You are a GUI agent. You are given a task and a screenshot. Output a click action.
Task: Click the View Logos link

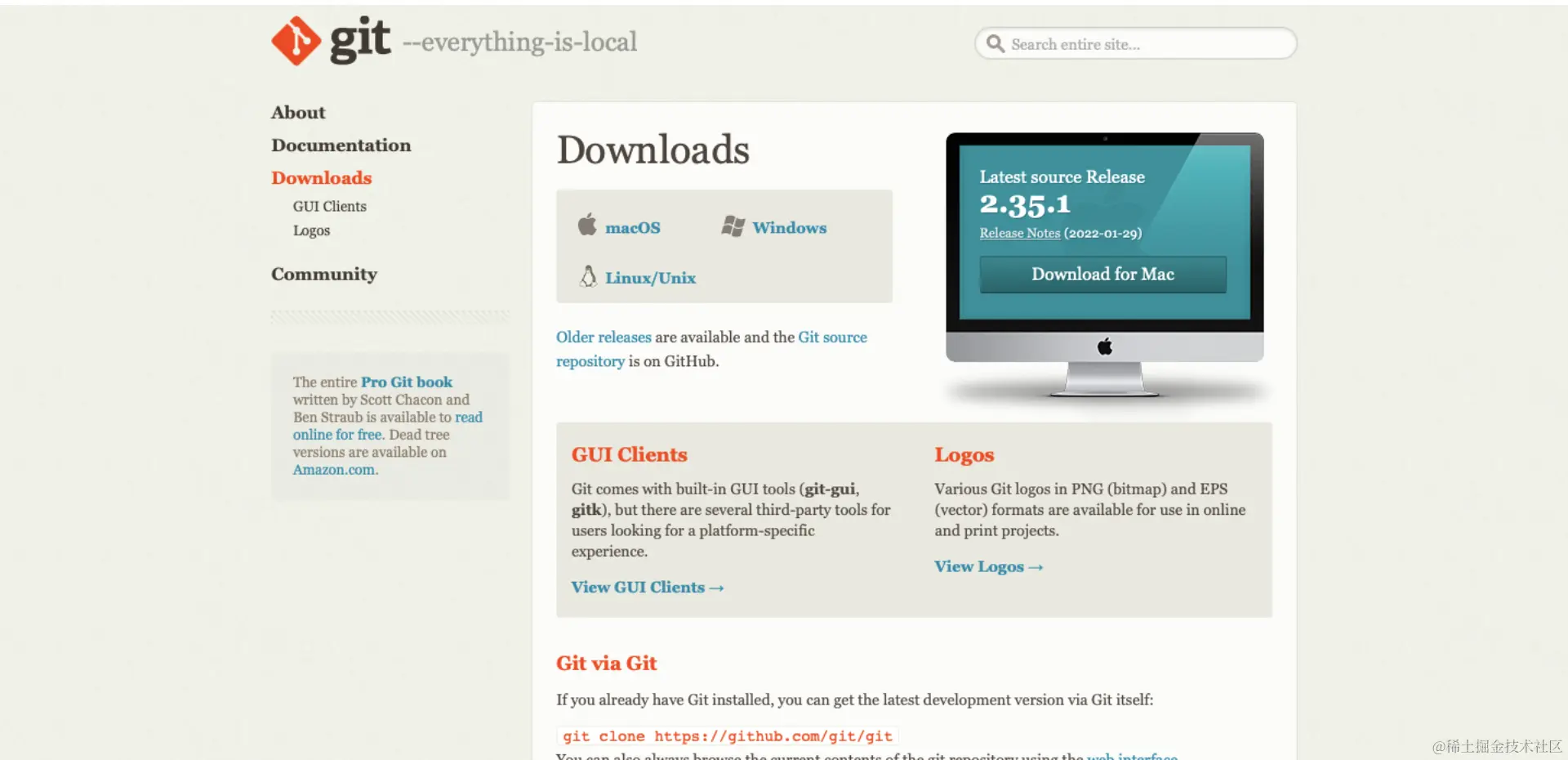[989, 567]
